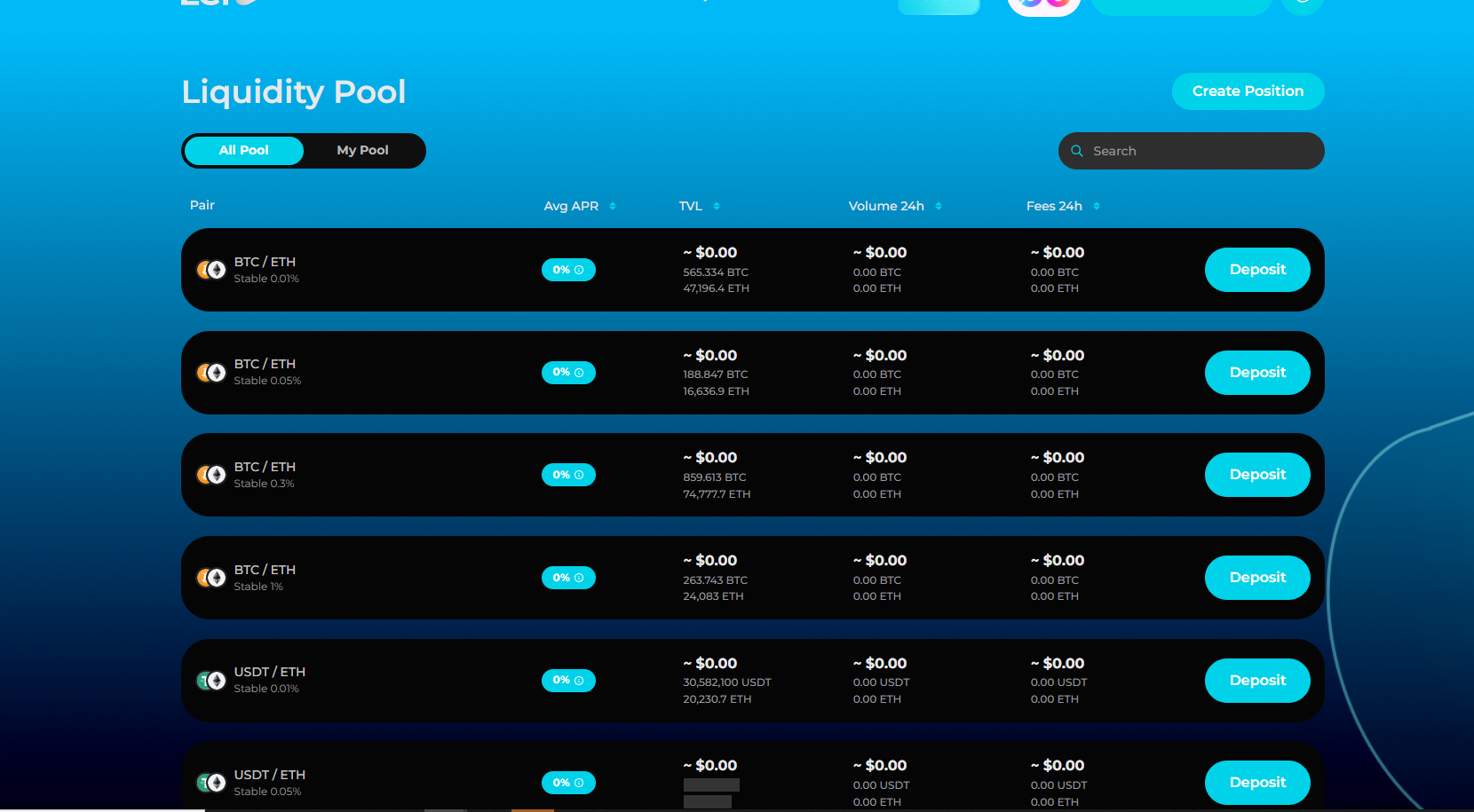This screenshot has width=1474, height=812.
Task: Sort pools by Fees 24h arrow
Action: coord(1097,206)
